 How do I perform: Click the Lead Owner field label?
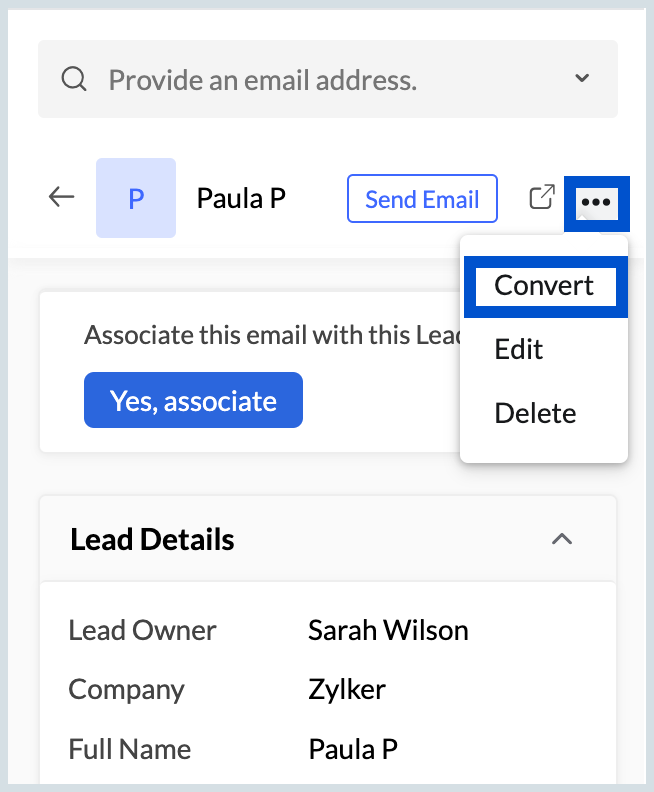point(142,630)
